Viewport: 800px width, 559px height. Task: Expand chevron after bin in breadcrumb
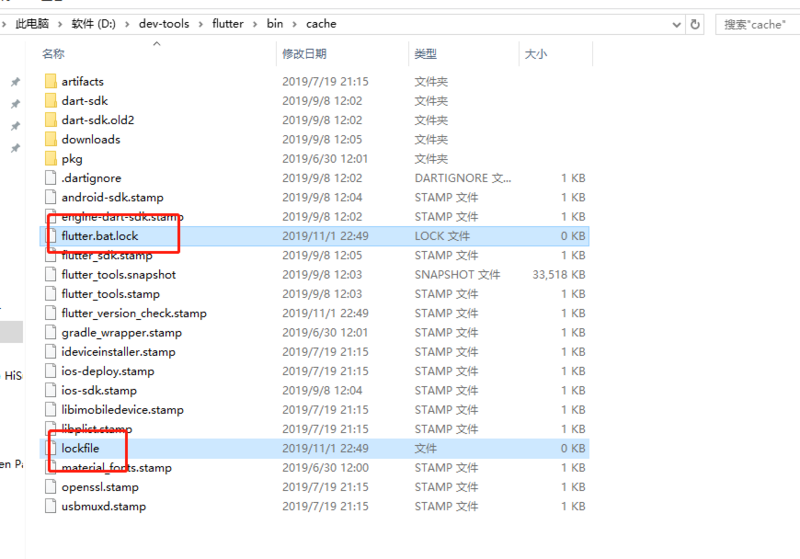pyautogui.click(x=294, y=24)
